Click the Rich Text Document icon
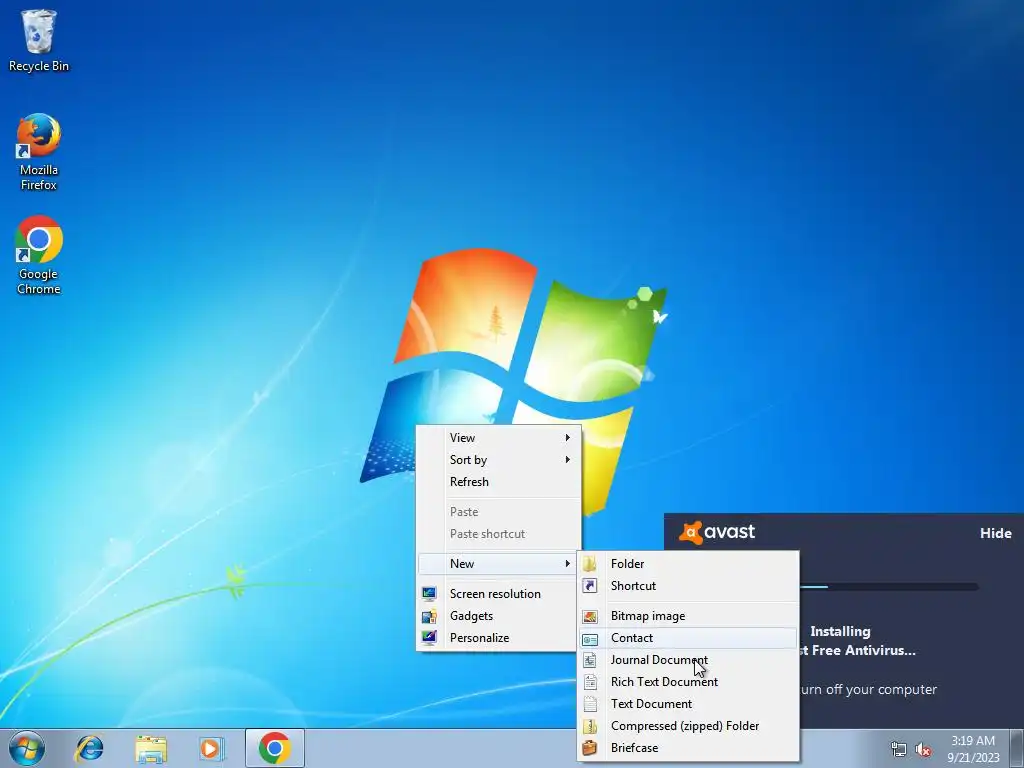 click(590, 682)
